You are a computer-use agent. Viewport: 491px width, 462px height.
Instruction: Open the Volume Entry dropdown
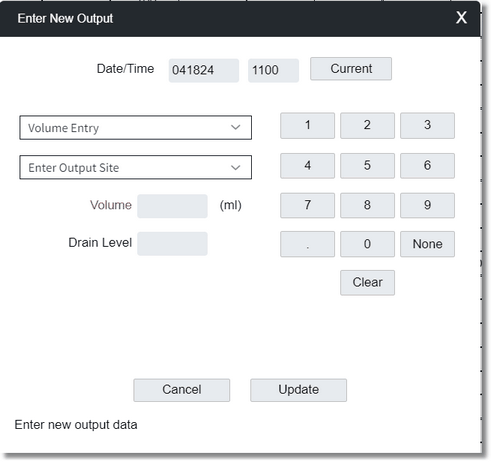(135, 128)
